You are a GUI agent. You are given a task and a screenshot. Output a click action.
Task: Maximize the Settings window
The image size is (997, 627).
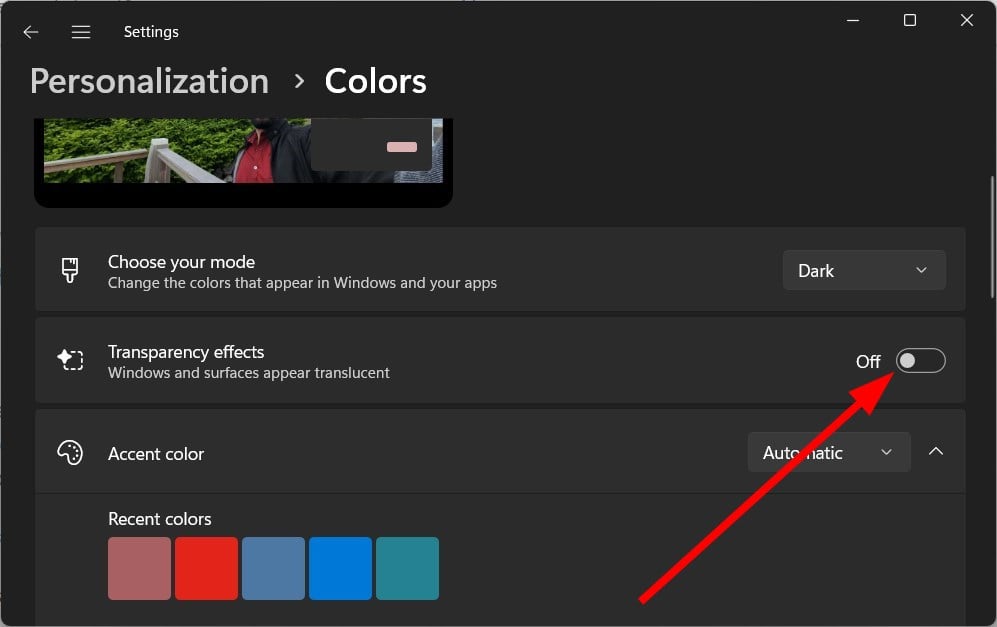(x=910, y=21)
